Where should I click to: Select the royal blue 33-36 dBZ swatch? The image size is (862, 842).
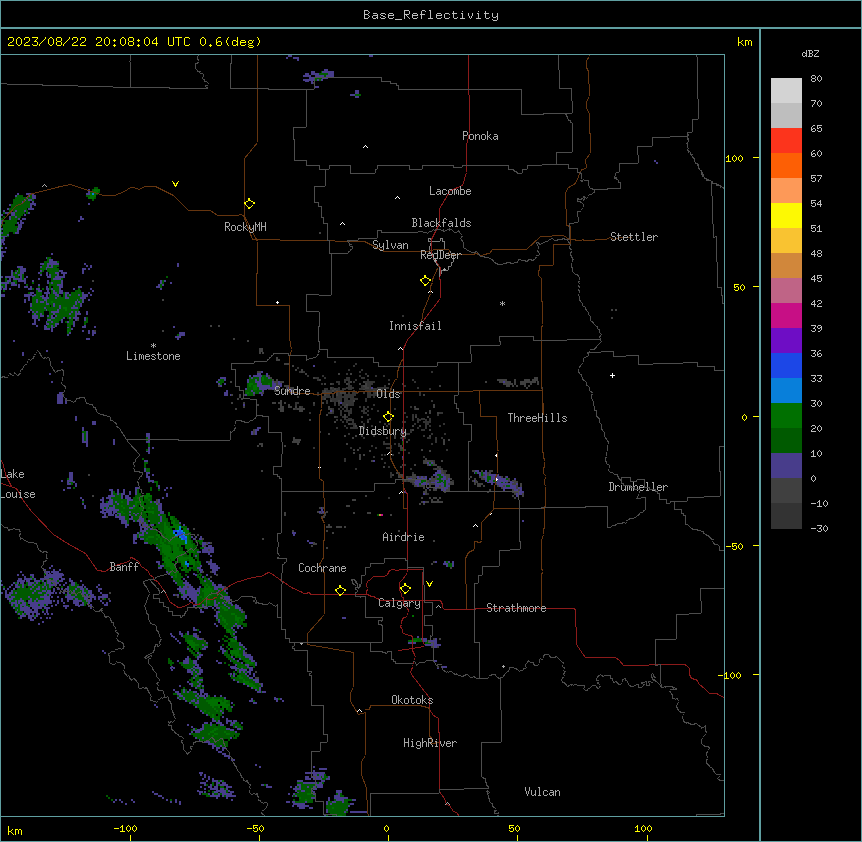[x=786, y=365]
